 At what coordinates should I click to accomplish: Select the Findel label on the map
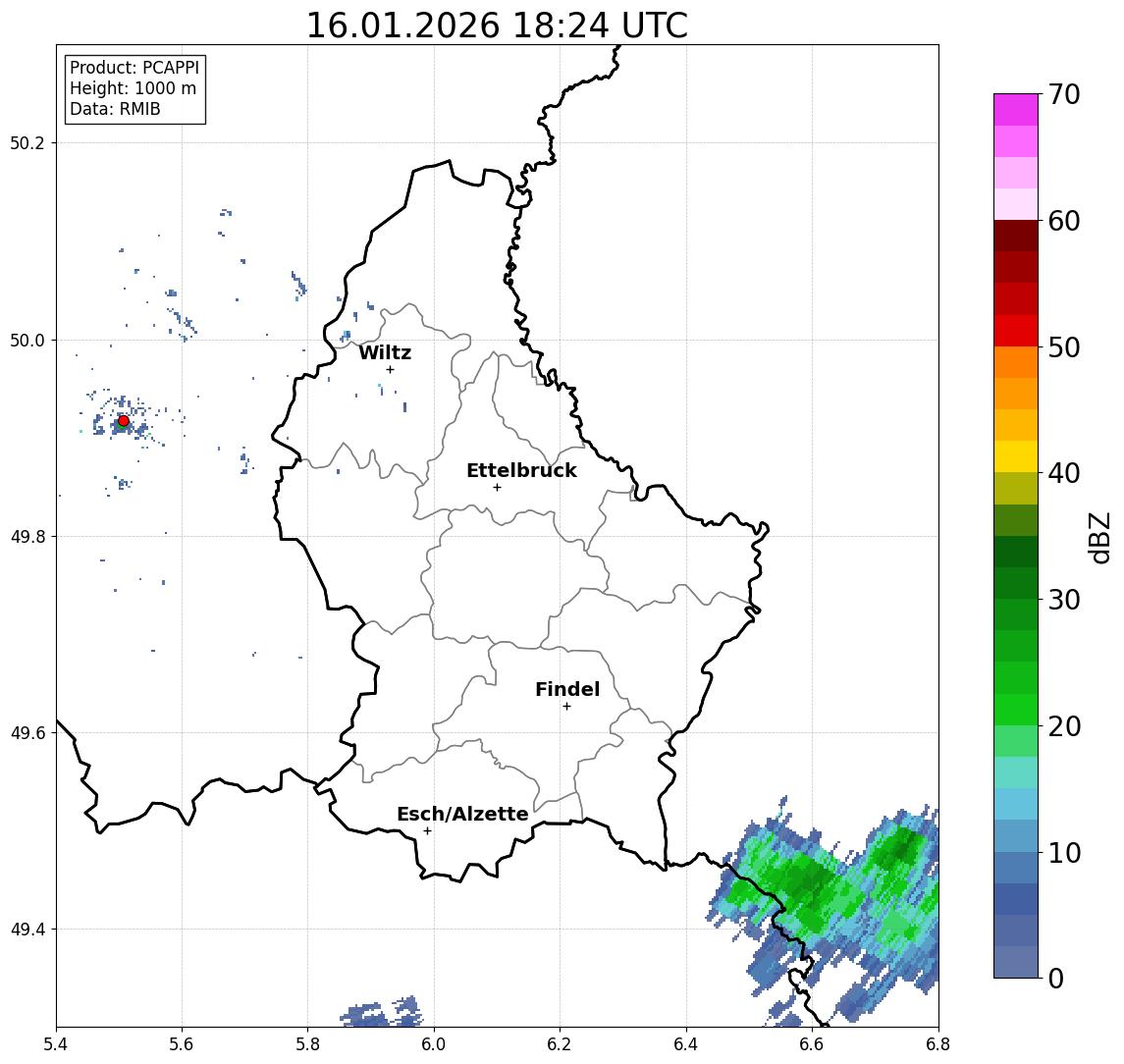tap(567, 689)
